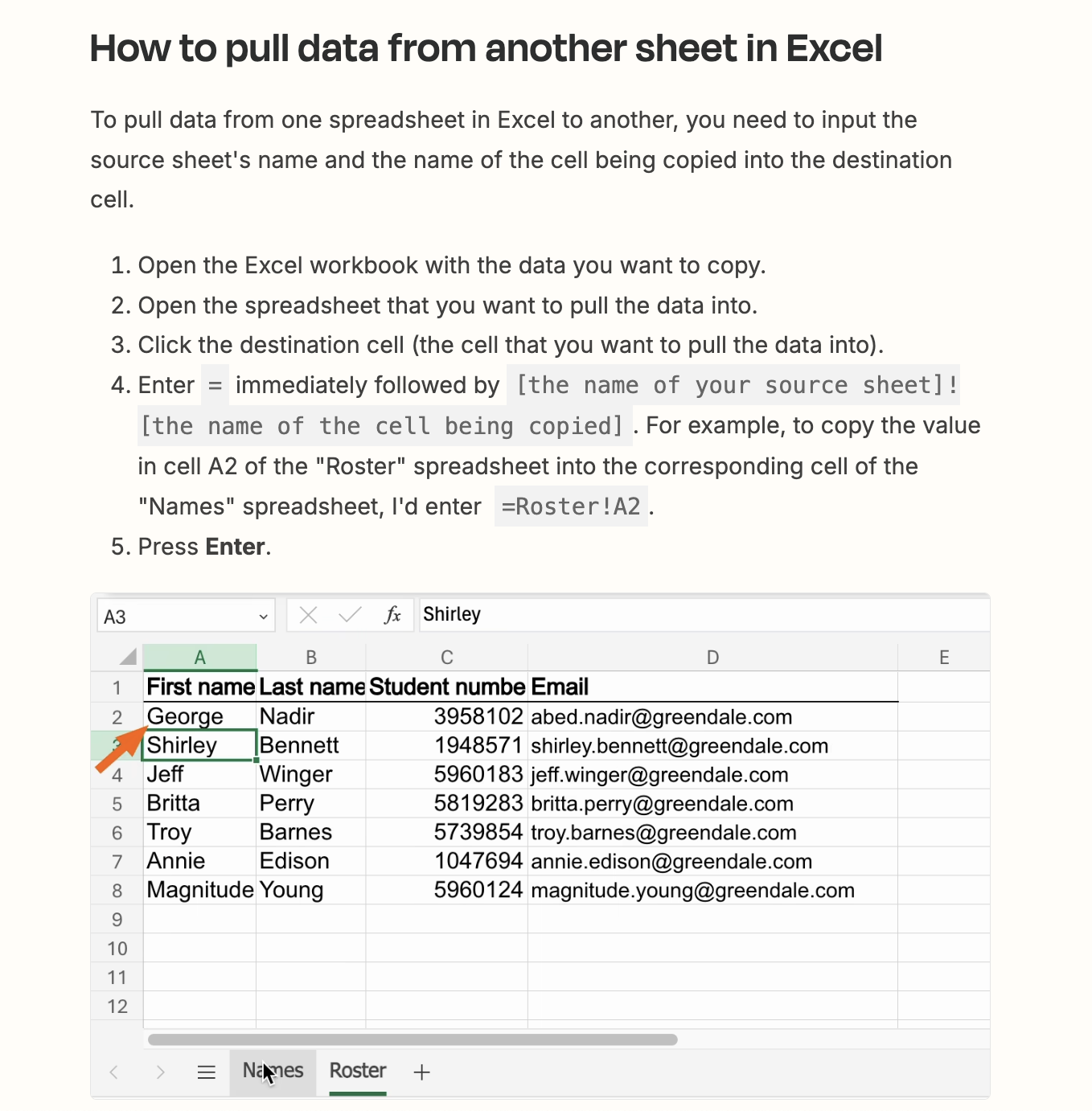Select the Roster sheet tab

(358, 1071)
